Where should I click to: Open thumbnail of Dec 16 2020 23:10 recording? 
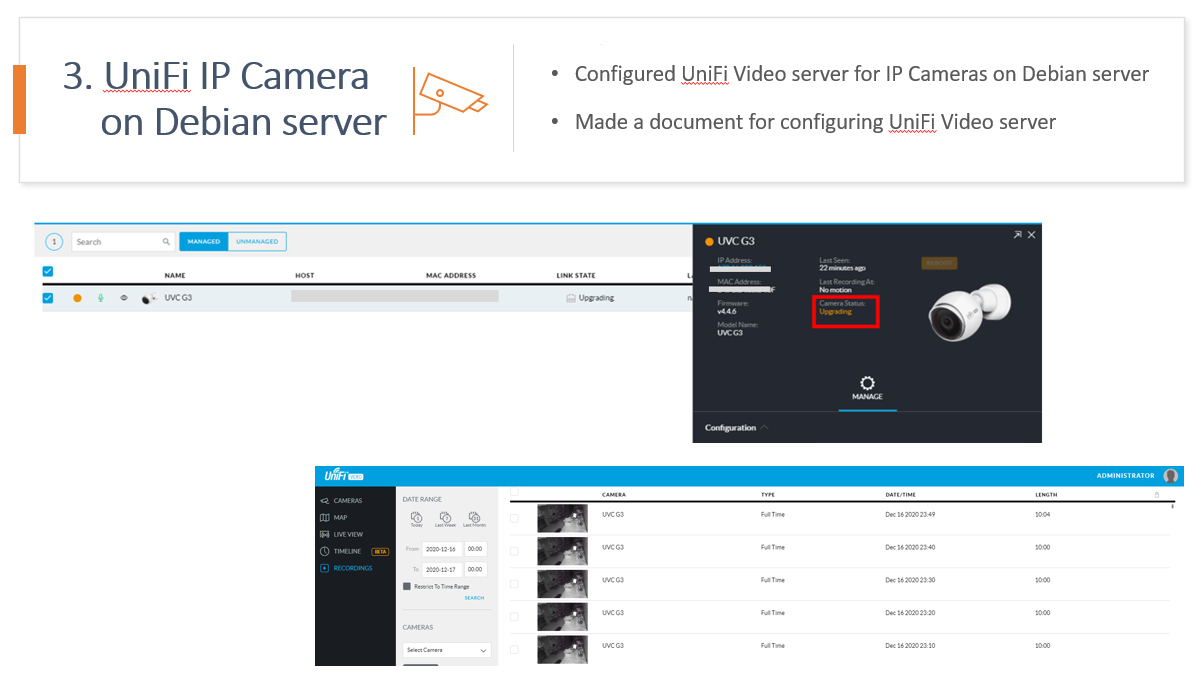point(562,649)
